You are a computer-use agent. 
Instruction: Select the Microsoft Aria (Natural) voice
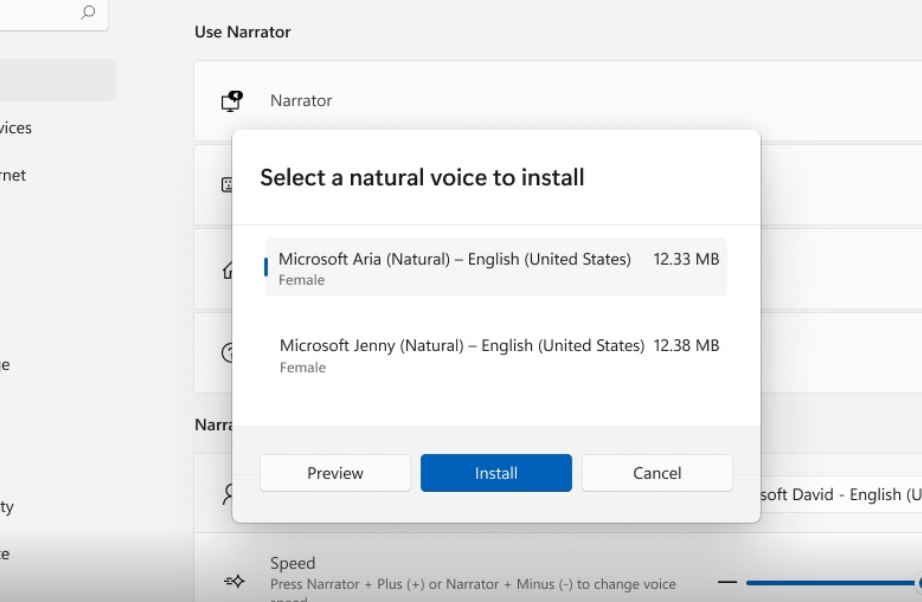[496, 267]
